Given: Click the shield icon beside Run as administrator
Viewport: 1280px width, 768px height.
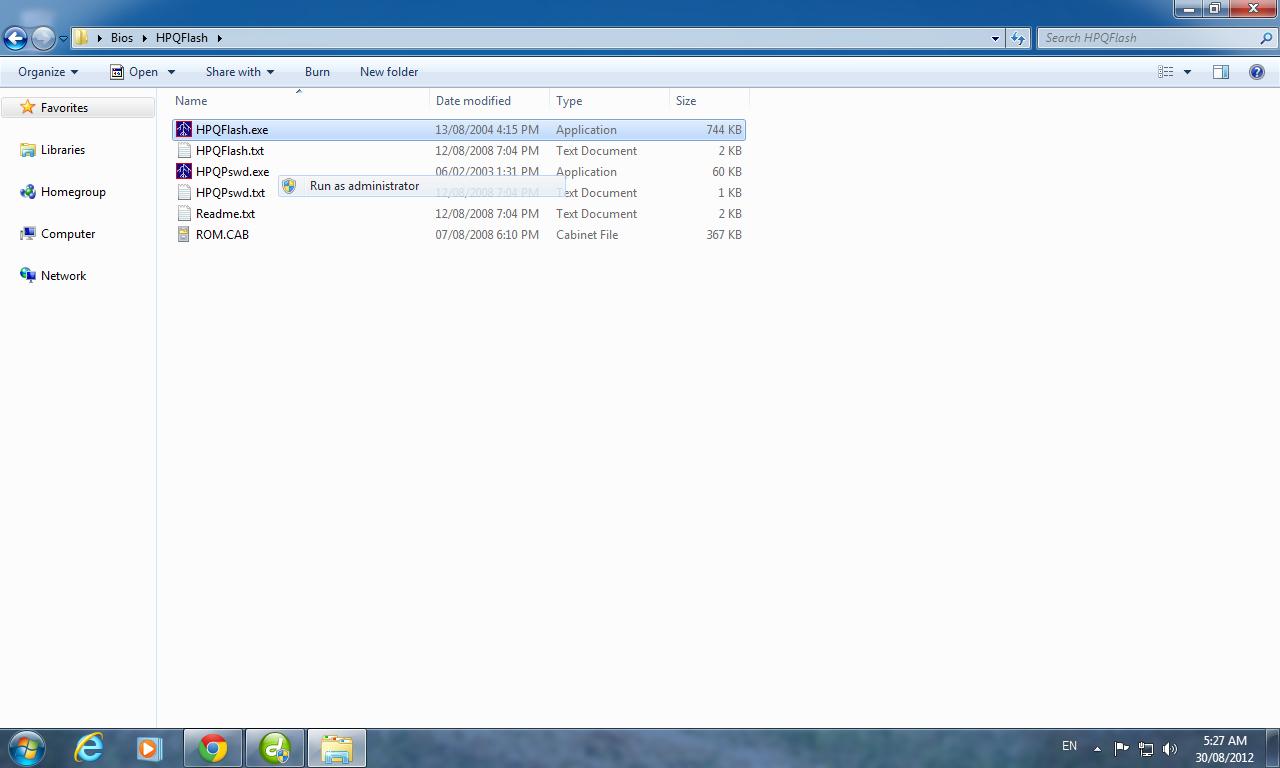Looking at the screenshot, I should [x=288, y=186].
